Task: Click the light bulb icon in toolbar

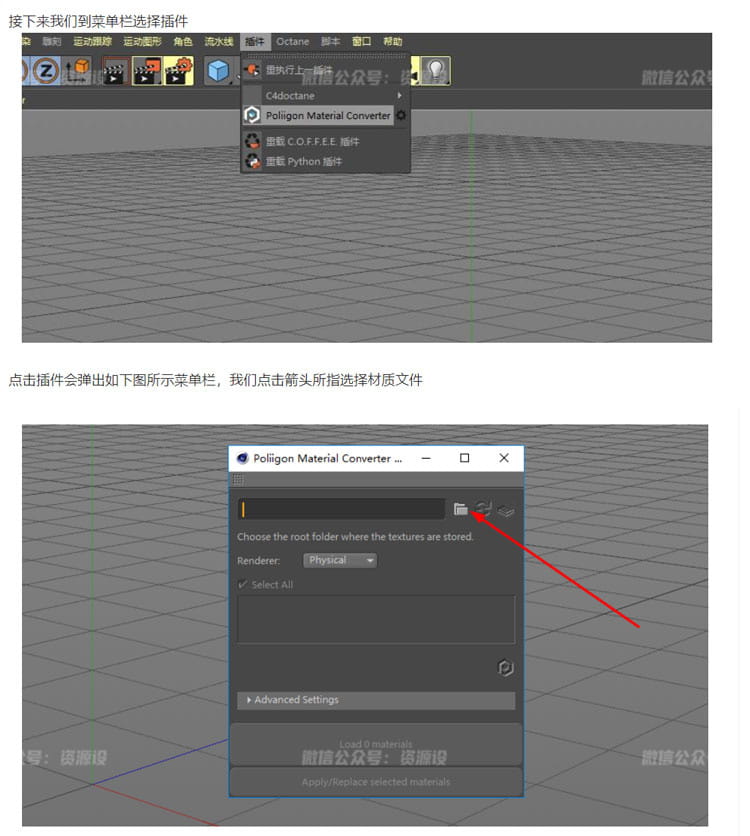Action: point(435,70)
